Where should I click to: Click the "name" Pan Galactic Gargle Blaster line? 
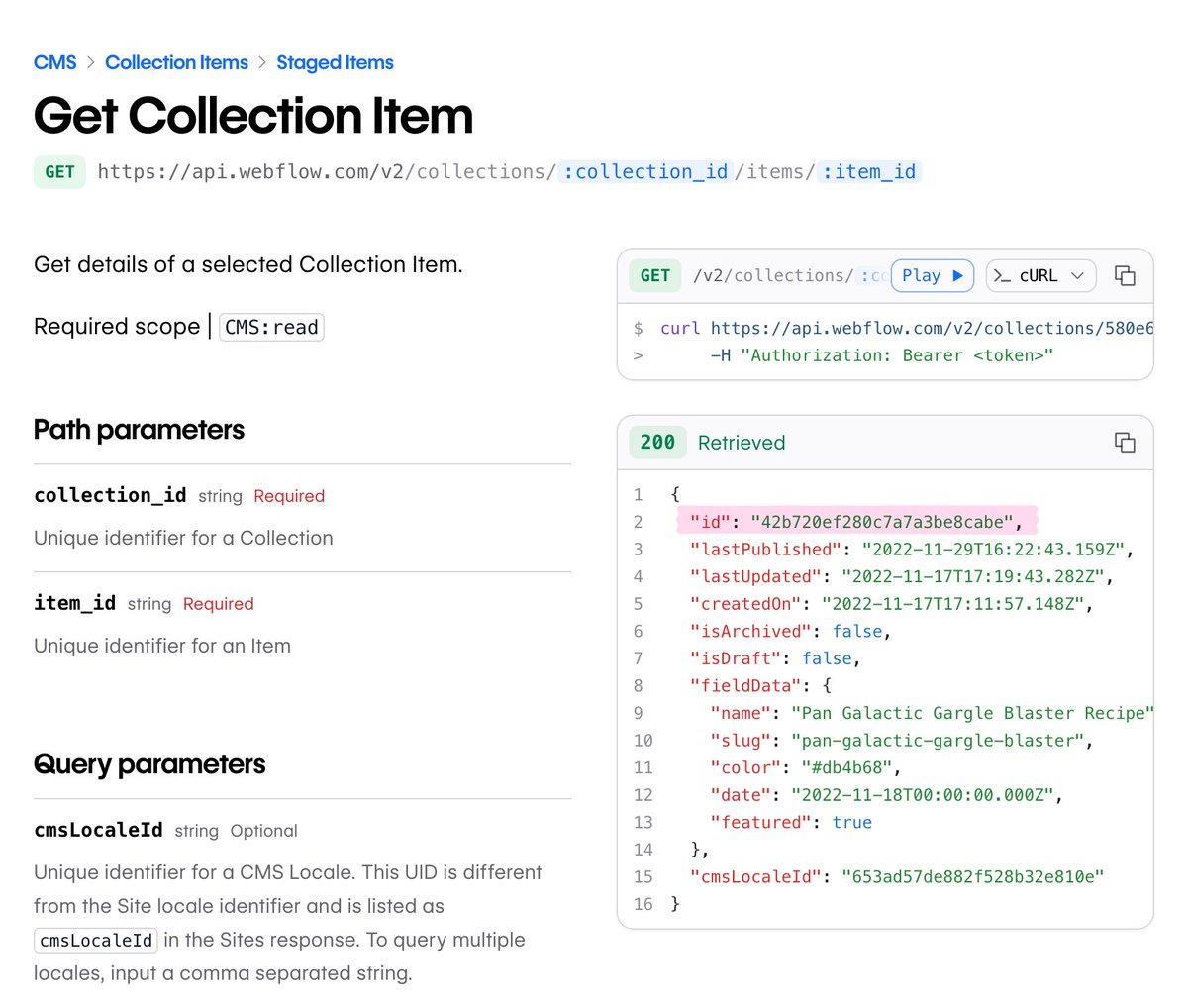coord(932,713)
